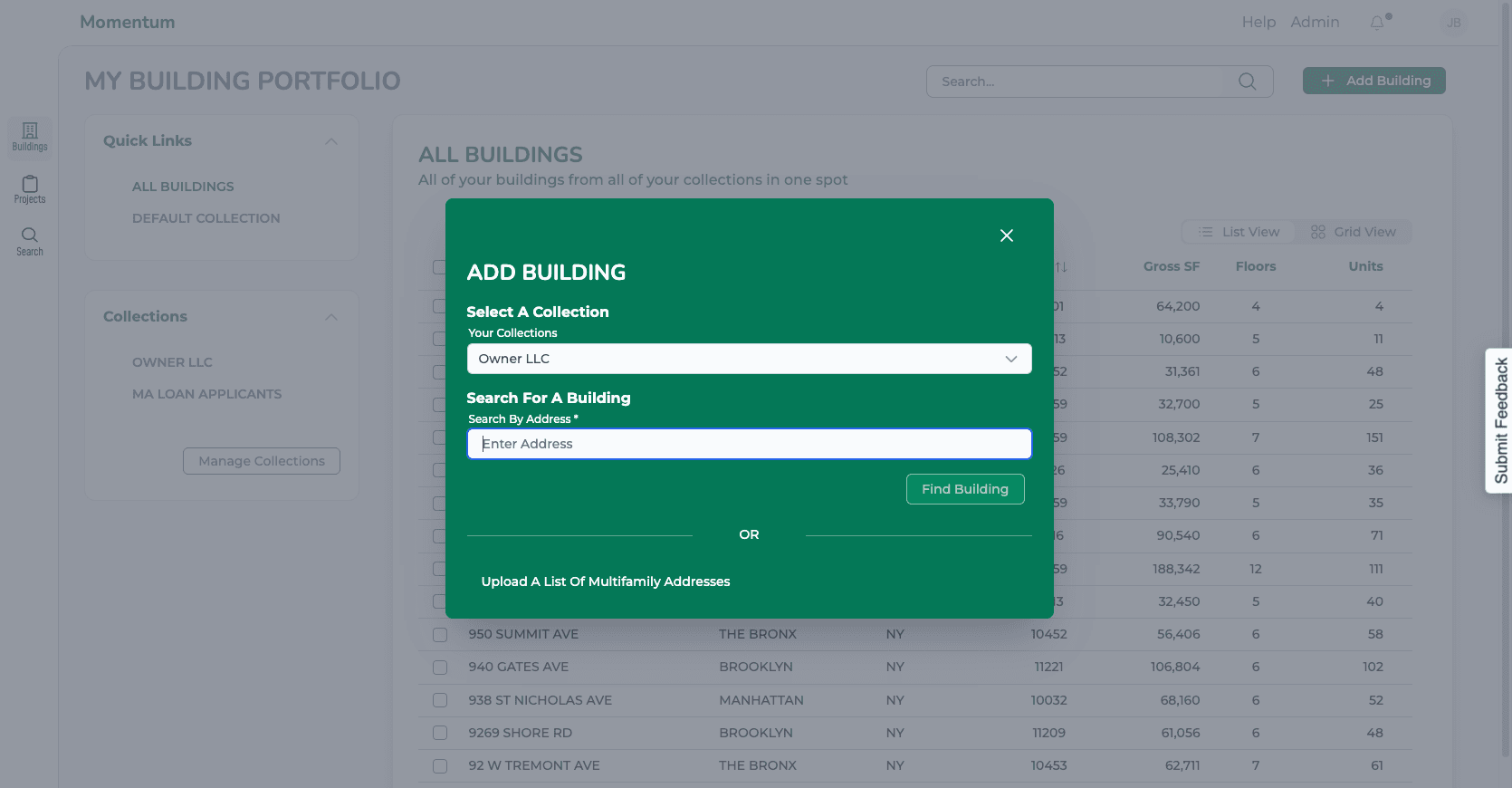1512x788 pixels.
Task: Open Admin in the top bar
Action: 1315,22
